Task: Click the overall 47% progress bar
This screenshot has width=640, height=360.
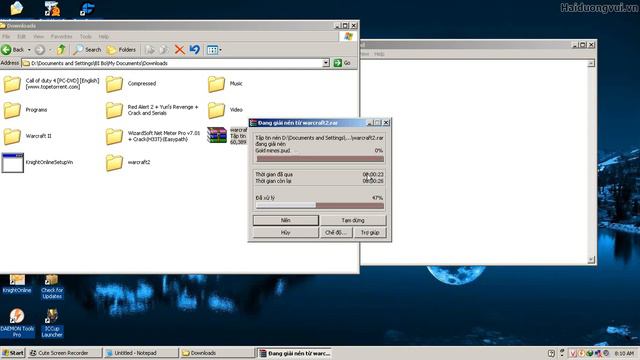Action: pyautogui.click(x=320, y=205)
